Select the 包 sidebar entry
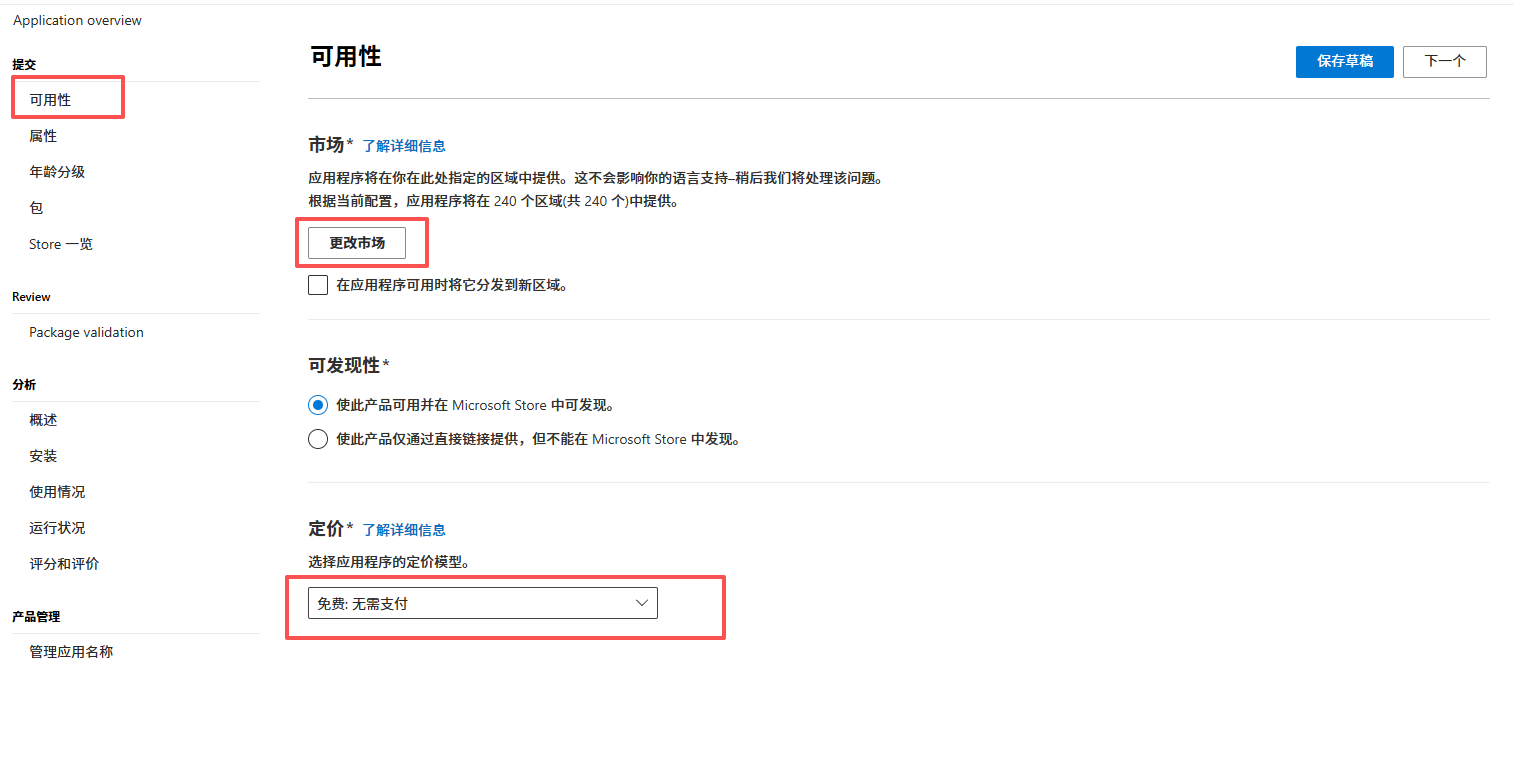 click(36, 208)
